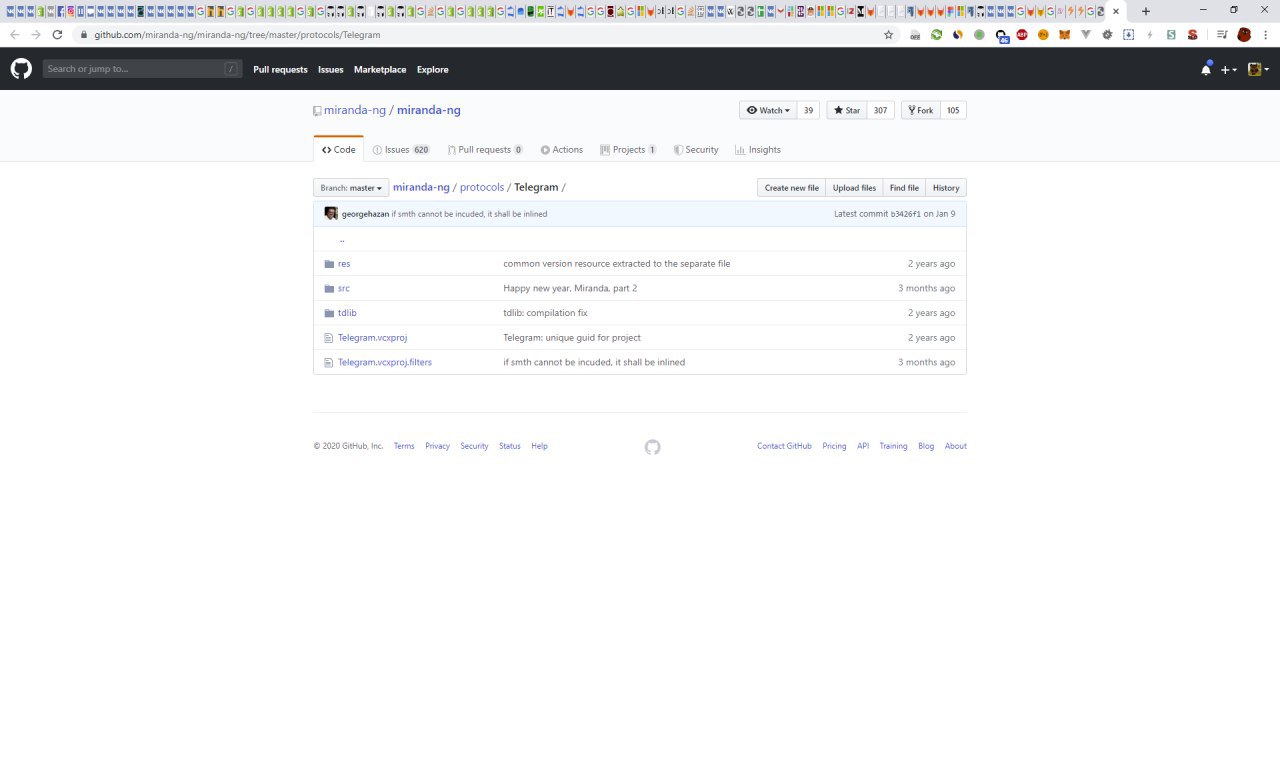Bookmark the page with the star icon

click(888, 34)
